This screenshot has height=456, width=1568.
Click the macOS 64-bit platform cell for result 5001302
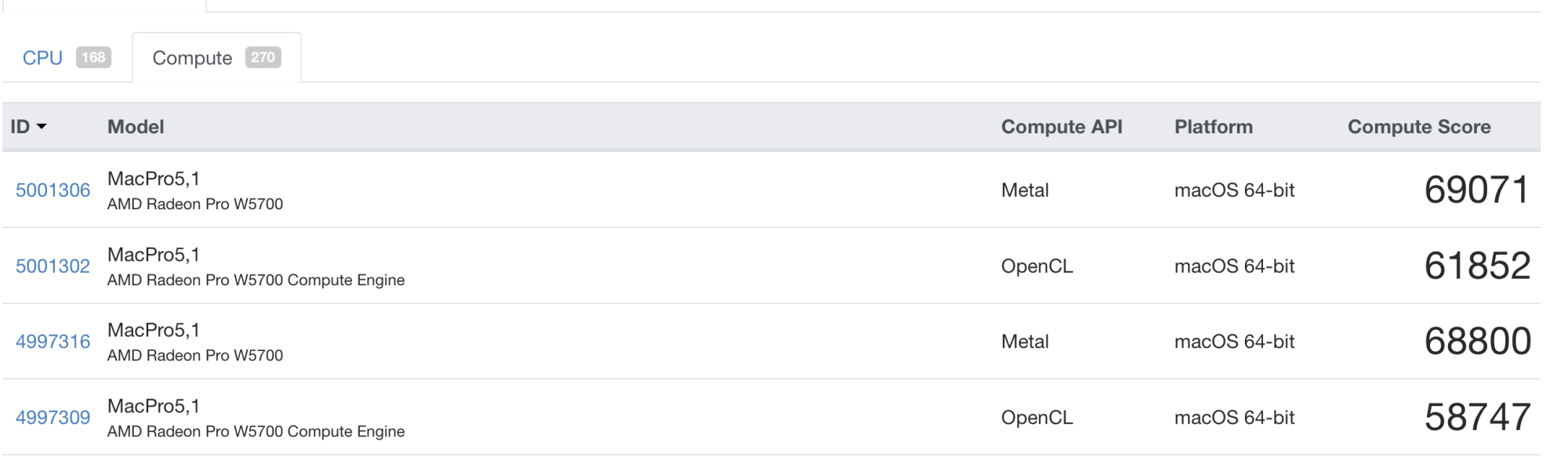click(1234, 266)
